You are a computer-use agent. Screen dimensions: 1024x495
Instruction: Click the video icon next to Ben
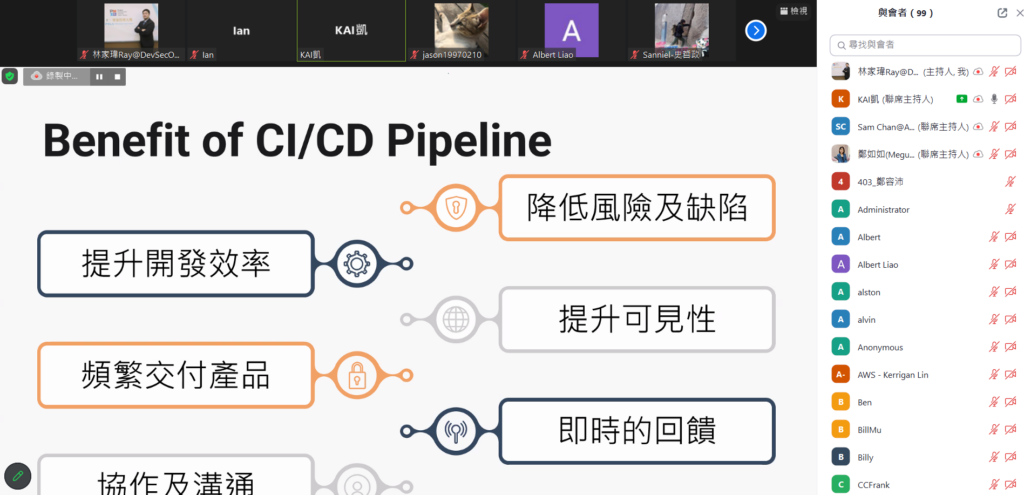1011,402
